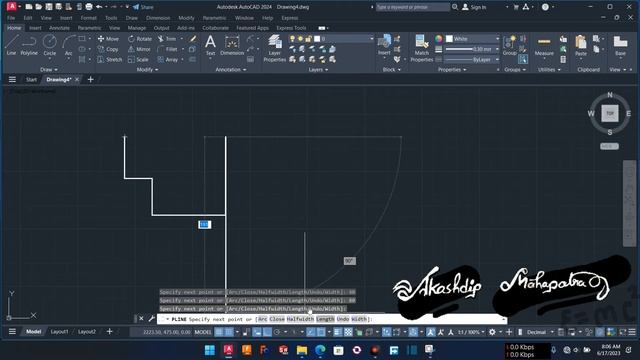Viewport: 640px width, 360px height.
Task: Select the Polyline tool
Action: tap(29, 44)
